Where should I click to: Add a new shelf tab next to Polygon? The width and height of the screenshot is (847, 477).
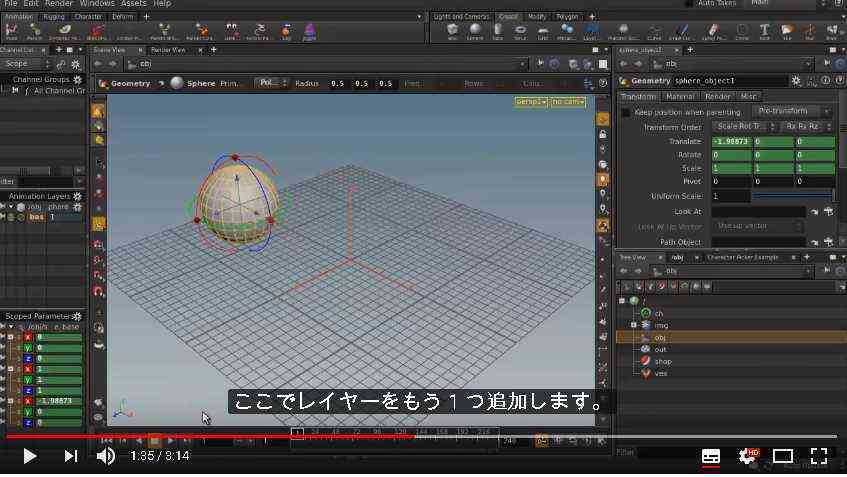[x=592, y=17]
